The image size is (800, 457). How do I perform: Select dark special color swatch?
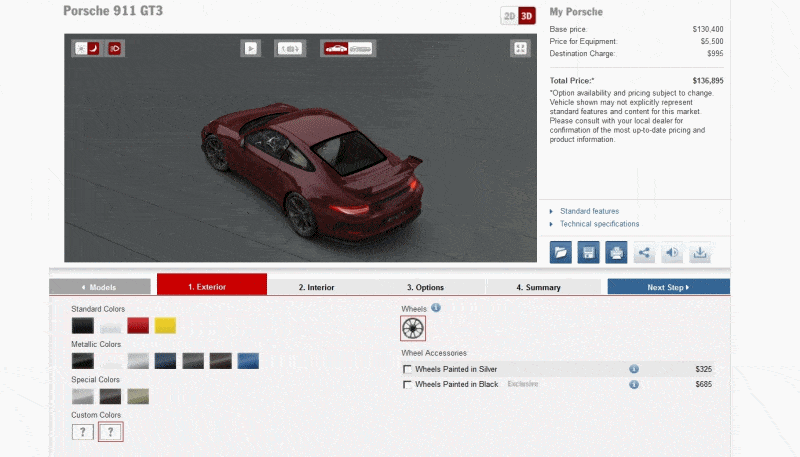tap(110, 396)
